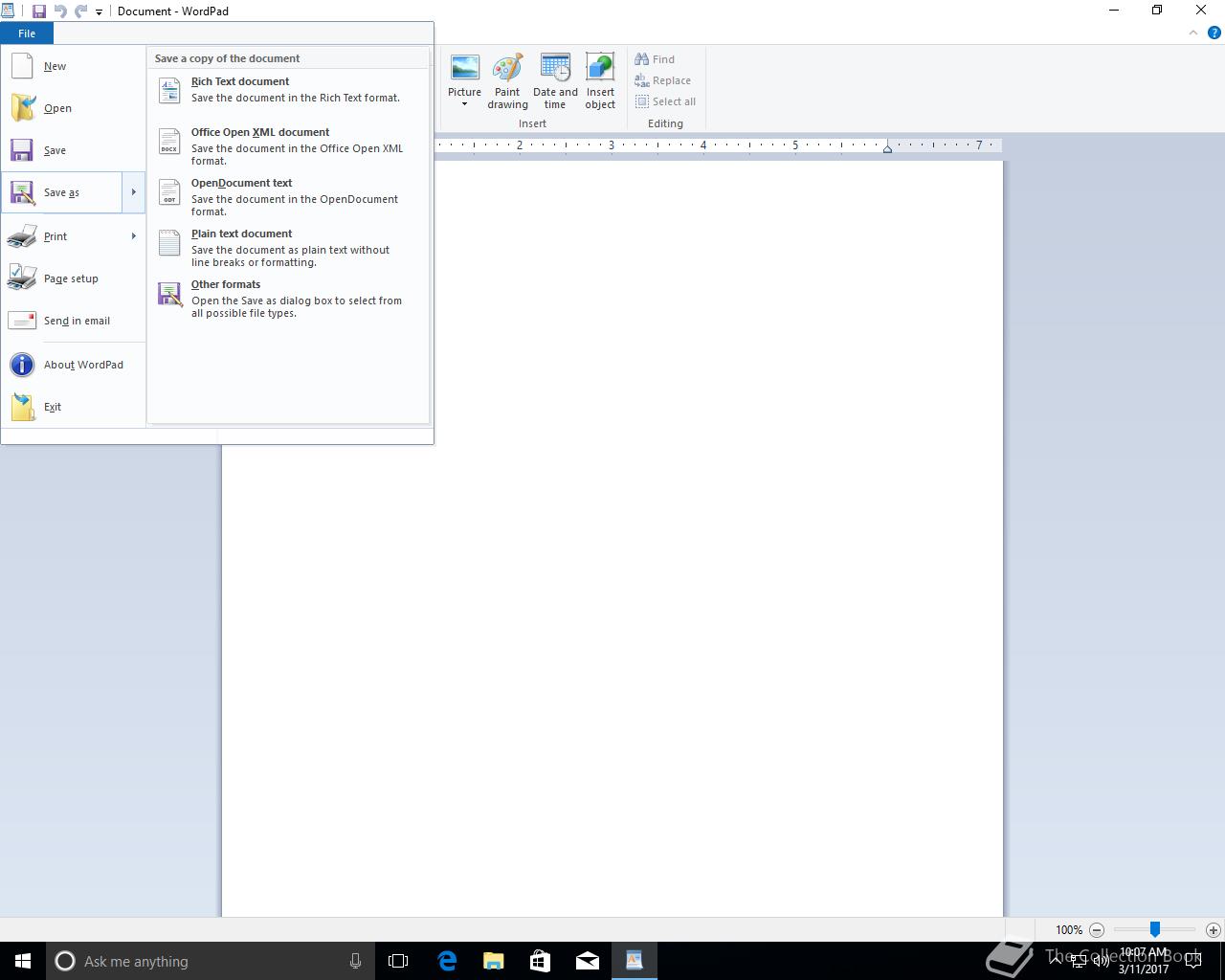The width and height of the screenshot is (1225, 980).
Task: Open the Windows Store taskbar icon
Action: [x=540, y=961]
